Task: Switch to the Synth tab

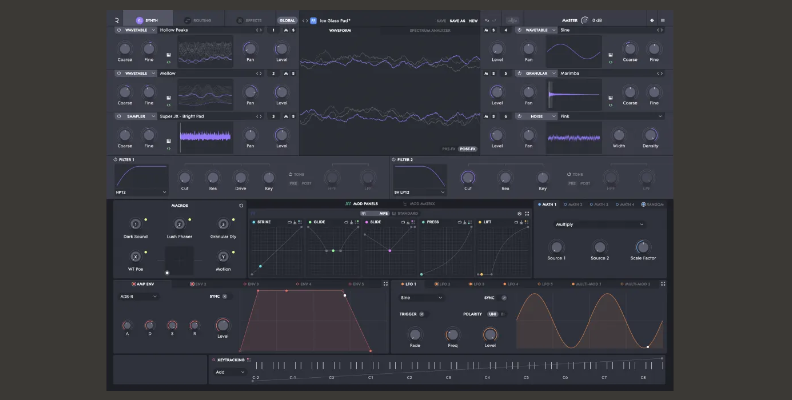Action: point(147,19)
